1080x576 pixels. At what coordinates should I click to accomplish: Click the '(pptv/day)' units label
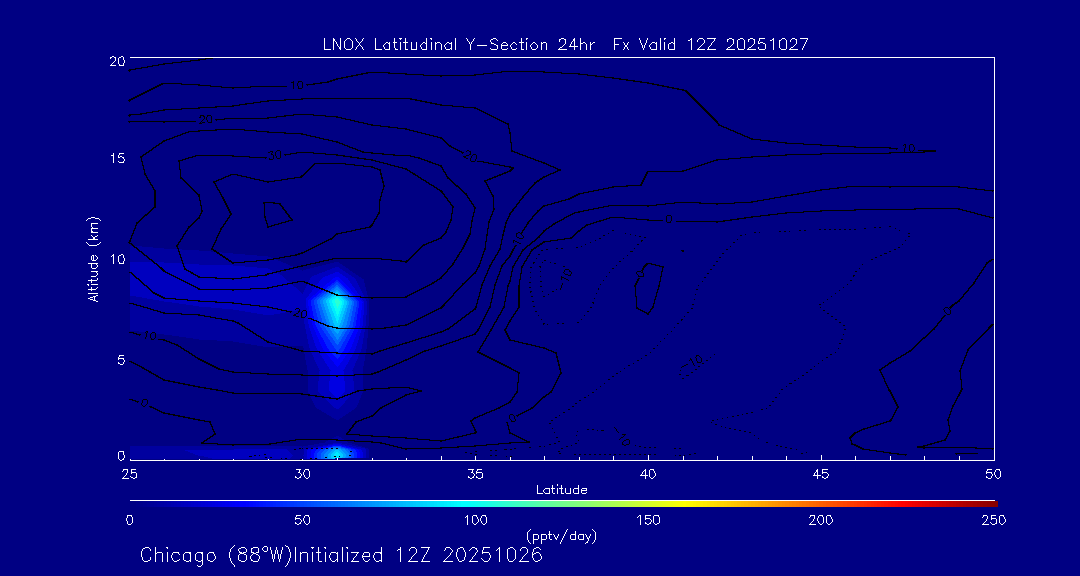click(x=561, y=535)
